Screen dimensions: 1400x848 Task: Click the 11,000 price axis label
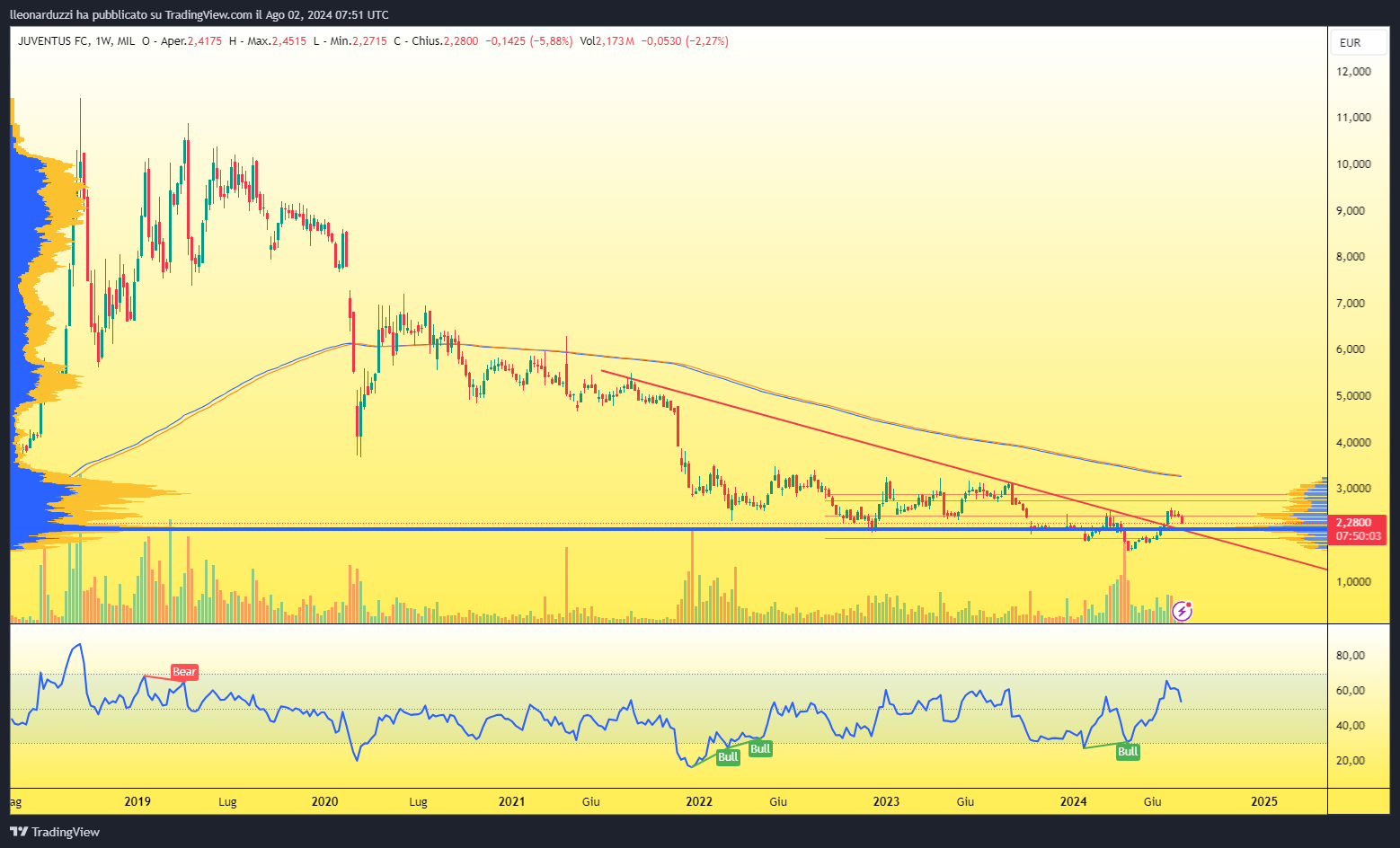pyautogui.click(x=1353, y=118)
